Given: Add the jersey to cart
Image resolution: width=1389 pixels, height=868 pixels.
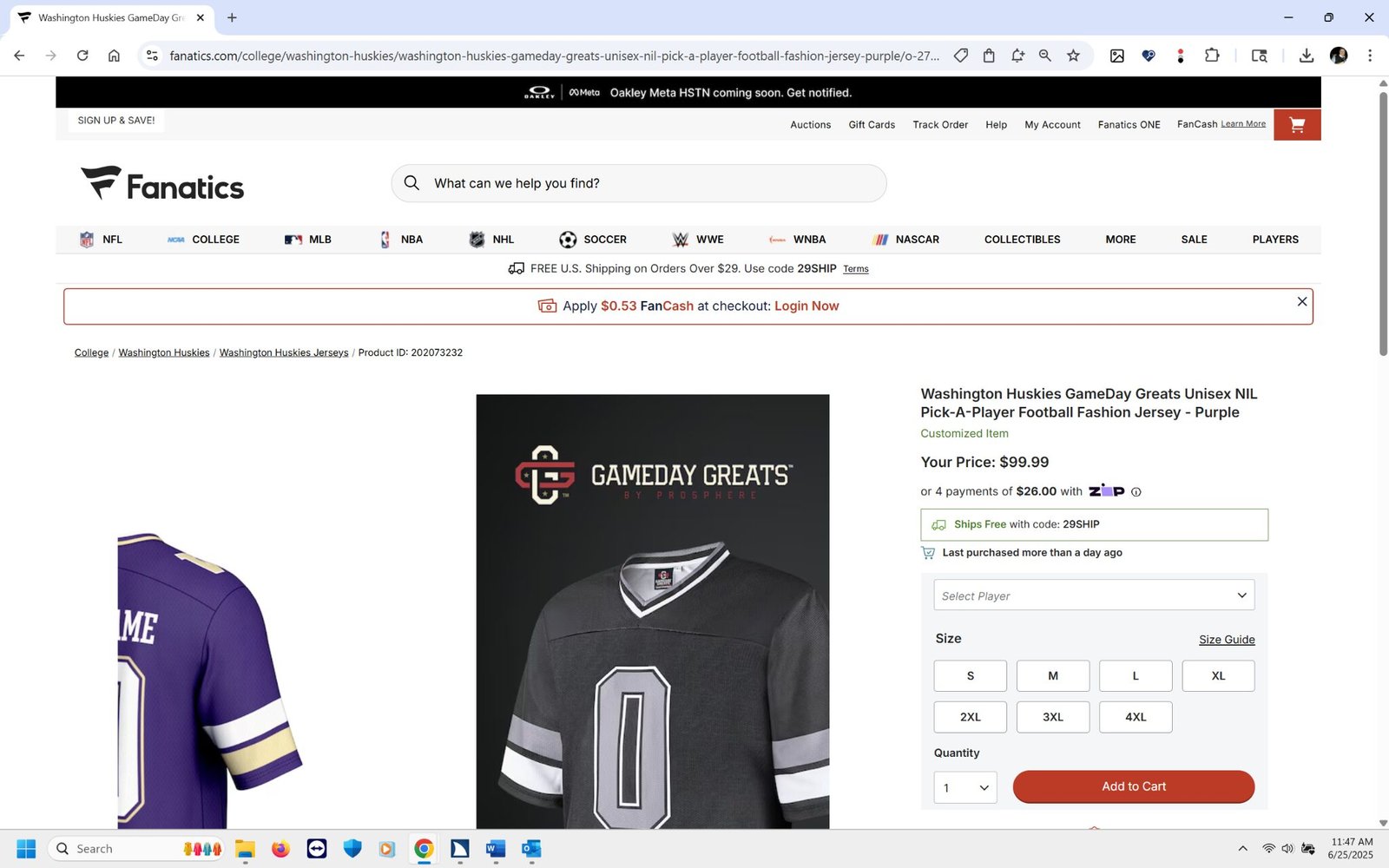Looking at the screenshot, I should 1133,786.
